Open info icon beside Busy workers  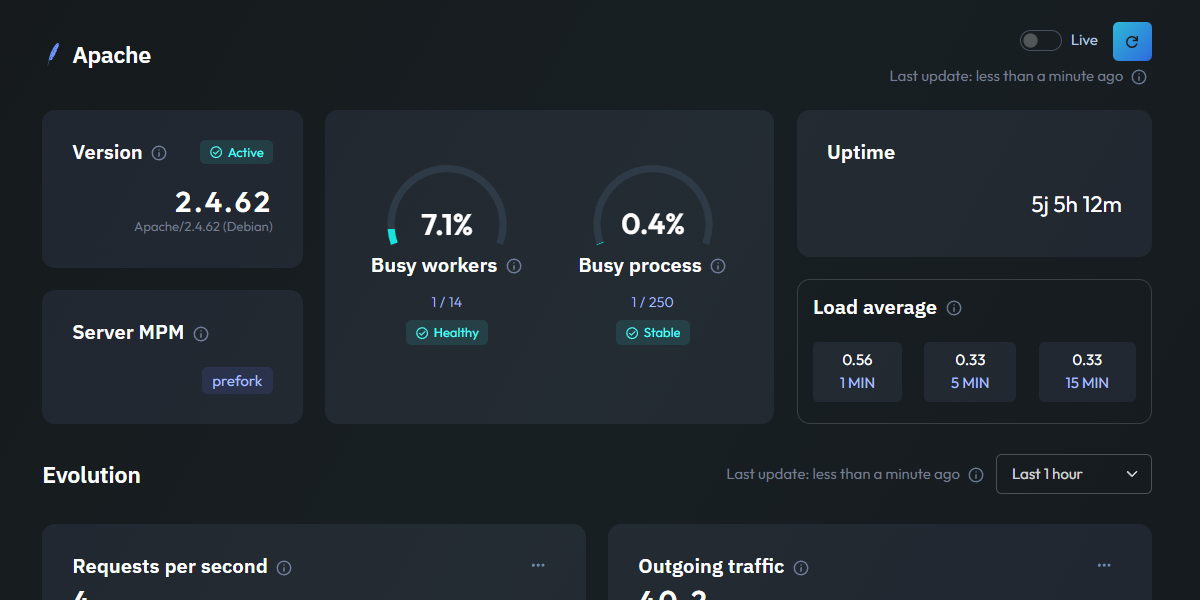point(514,266)
